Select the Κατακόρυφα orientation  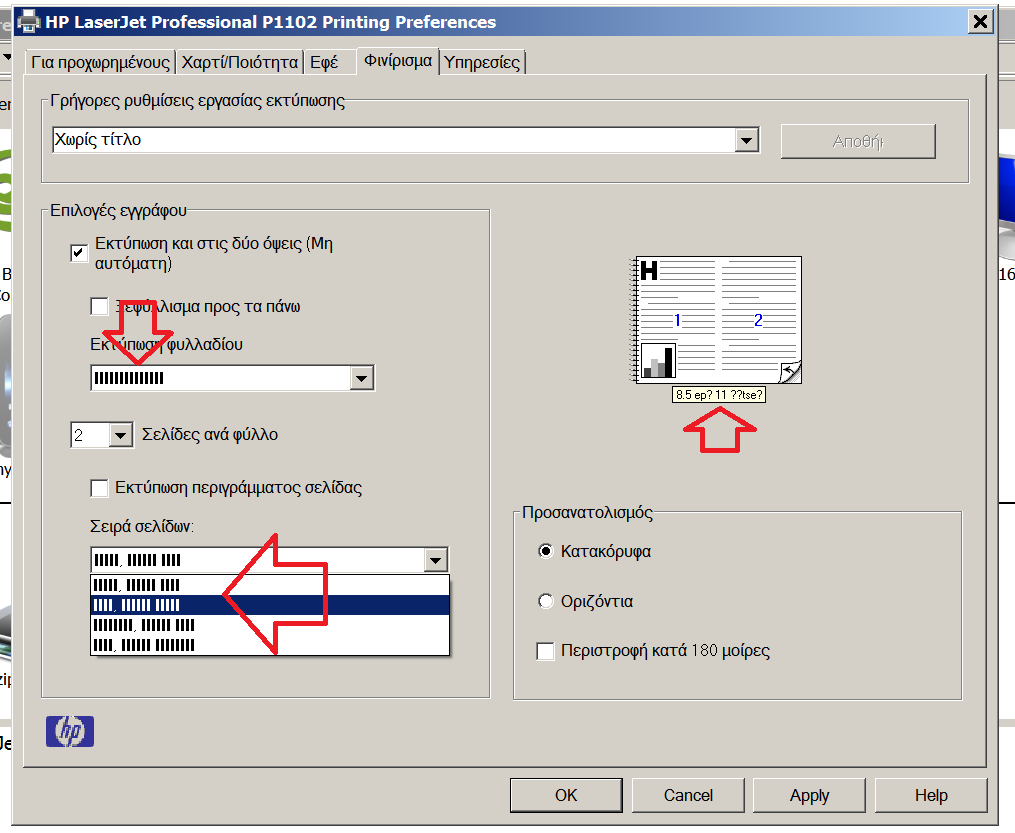point(546,551)
